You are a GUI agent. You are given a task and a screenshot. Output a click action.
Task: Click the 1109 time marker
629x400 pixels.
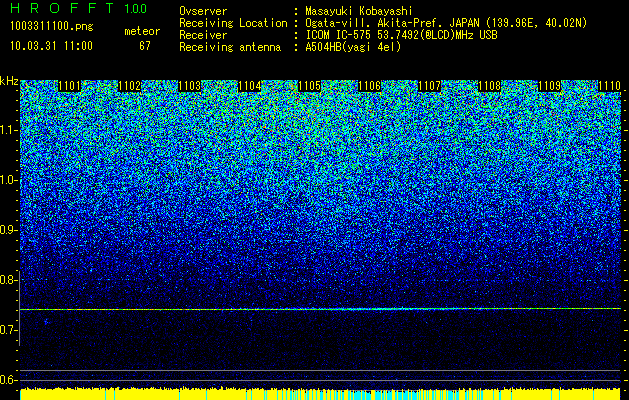[x=550, y=86]
